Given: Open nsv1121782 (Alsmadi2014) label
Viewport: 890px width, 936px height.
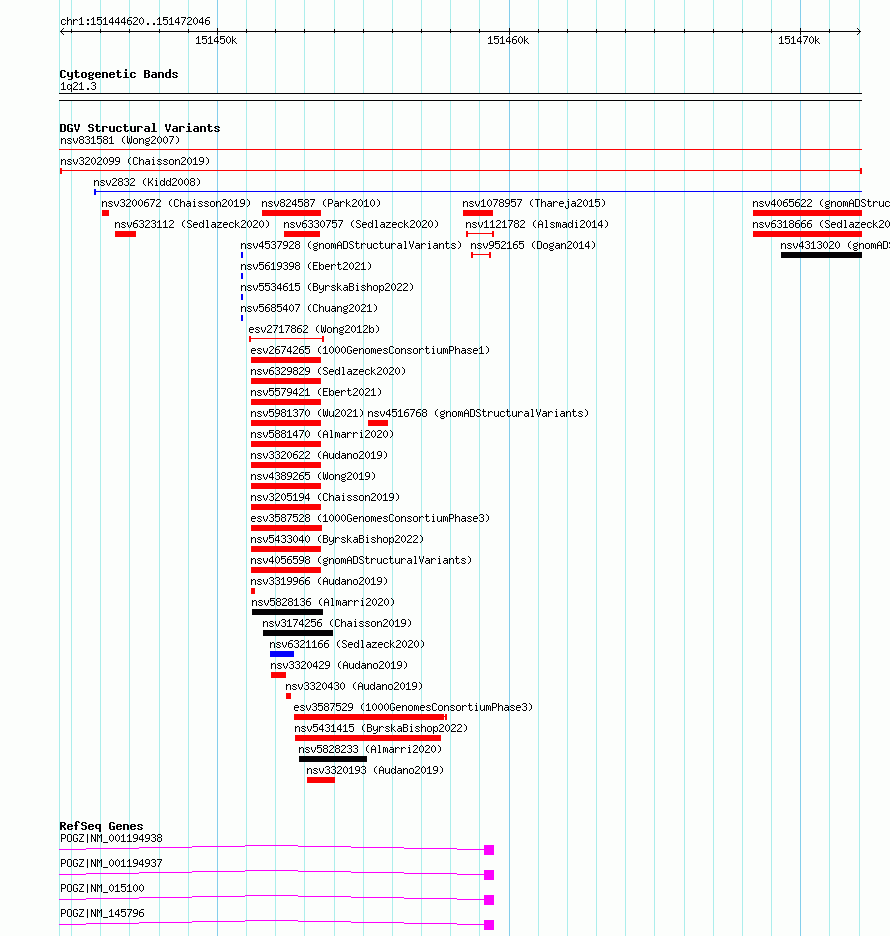Looking at the screenshot, I should tap(537, 224).
